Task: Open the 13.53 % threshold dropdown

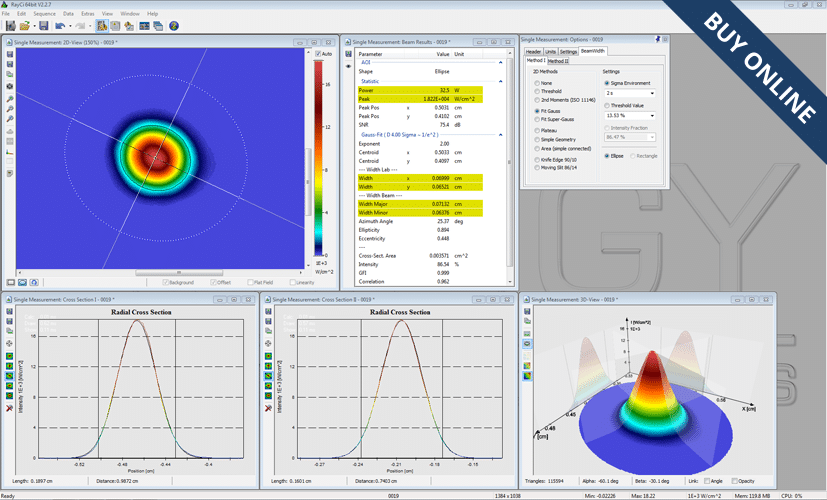Action: (x=630, y=116)
